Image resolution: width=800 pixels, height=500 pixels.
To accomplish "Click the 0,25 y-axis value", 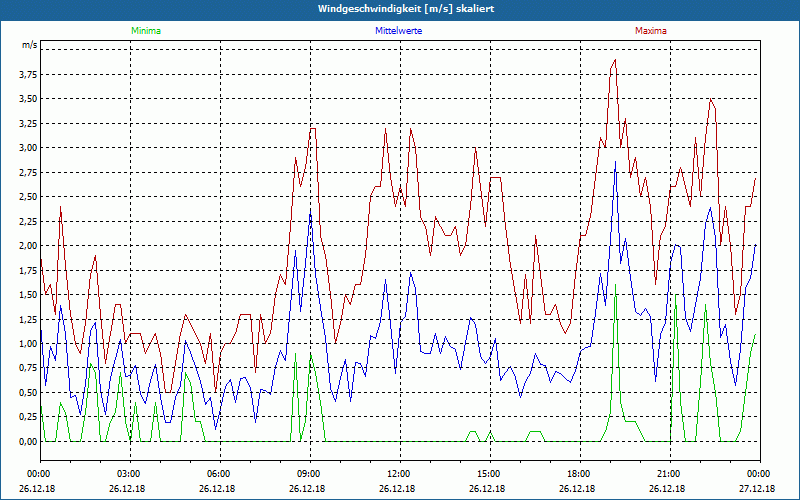I will 28,417.
